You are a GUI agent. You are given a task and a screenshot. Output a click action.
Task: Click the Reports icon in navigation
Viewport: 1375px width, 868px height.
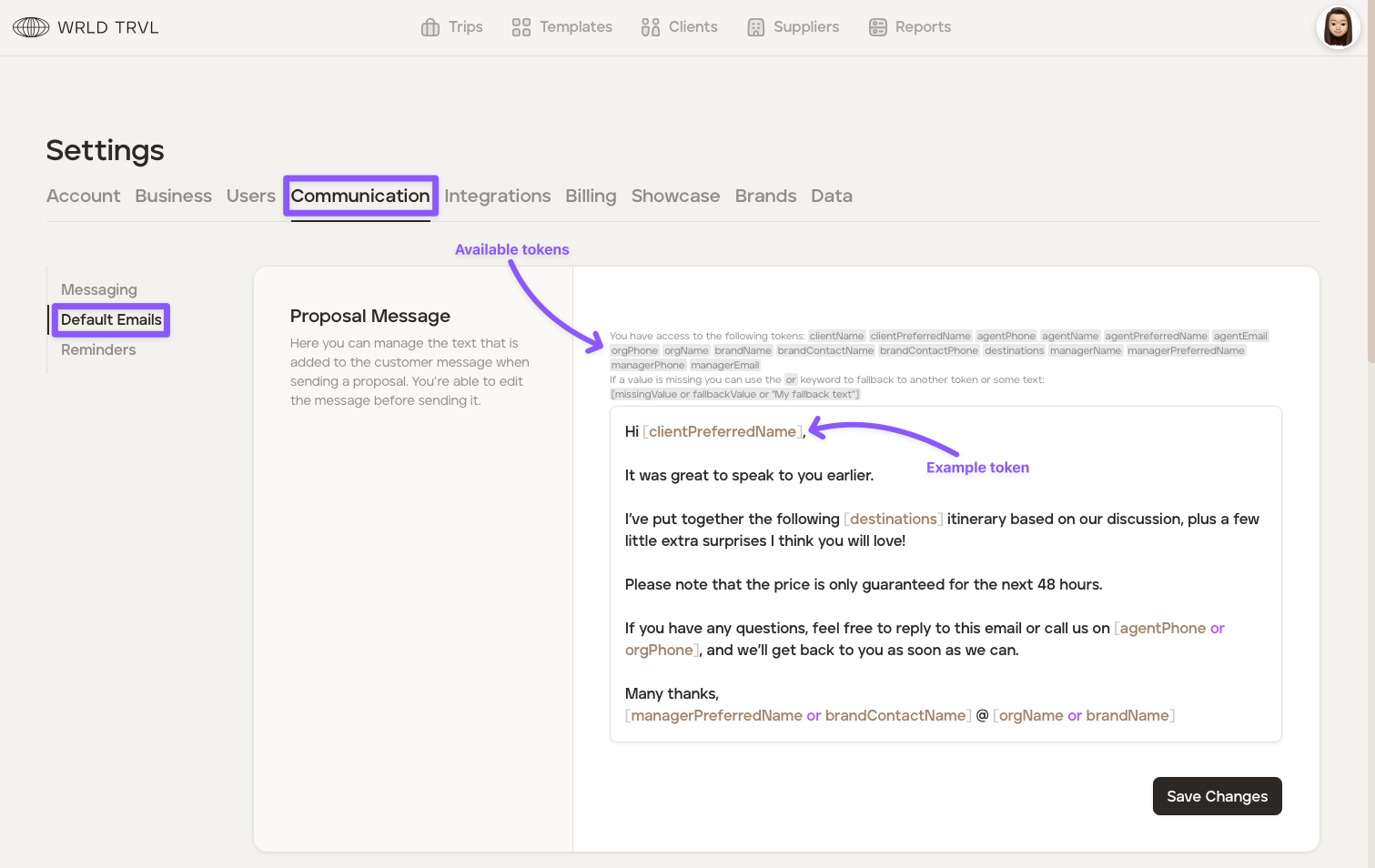[877, 27]
